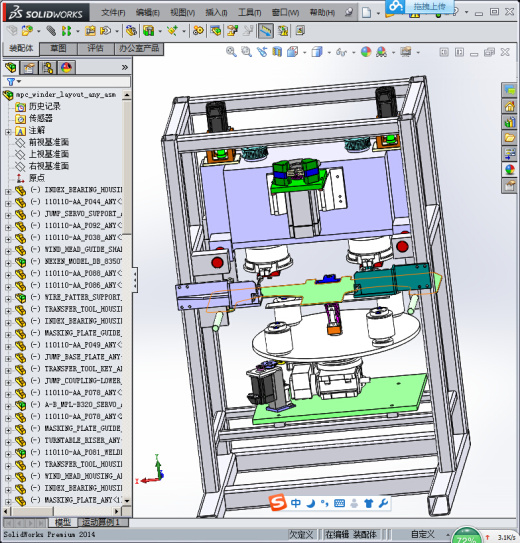Open the PropertyManager tab icon
520x543 pixels.
(29, 68)
